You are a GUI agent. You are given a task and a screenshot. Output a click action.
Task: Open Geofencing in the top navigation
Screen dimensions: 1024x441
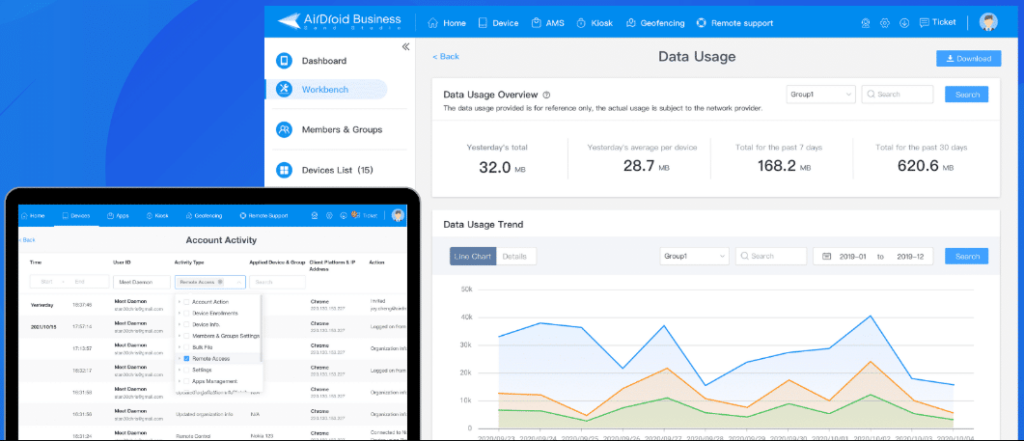(x=655, y=23)
